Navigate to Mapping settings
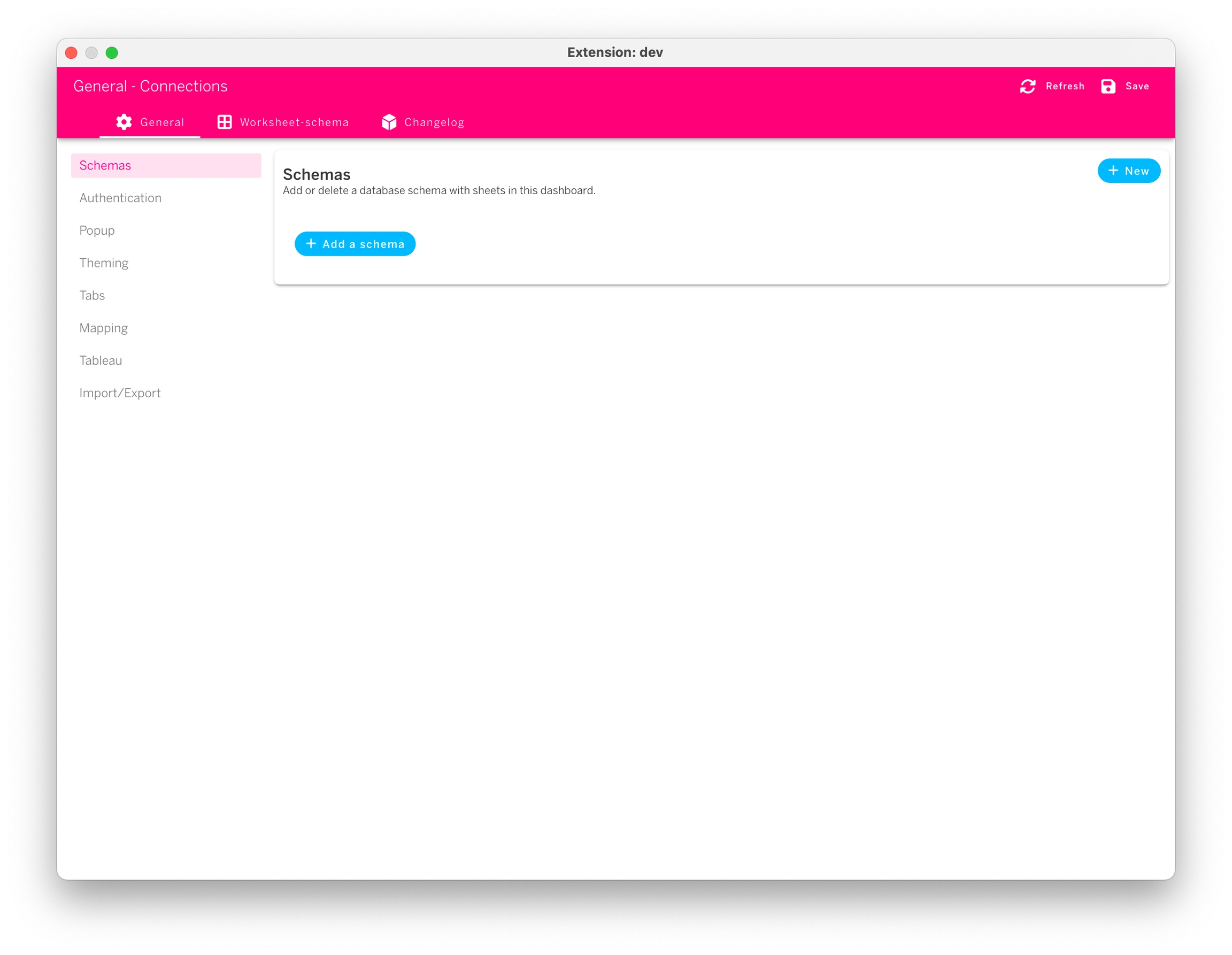Screen dimensions: 1232x955 click(103, 328)
